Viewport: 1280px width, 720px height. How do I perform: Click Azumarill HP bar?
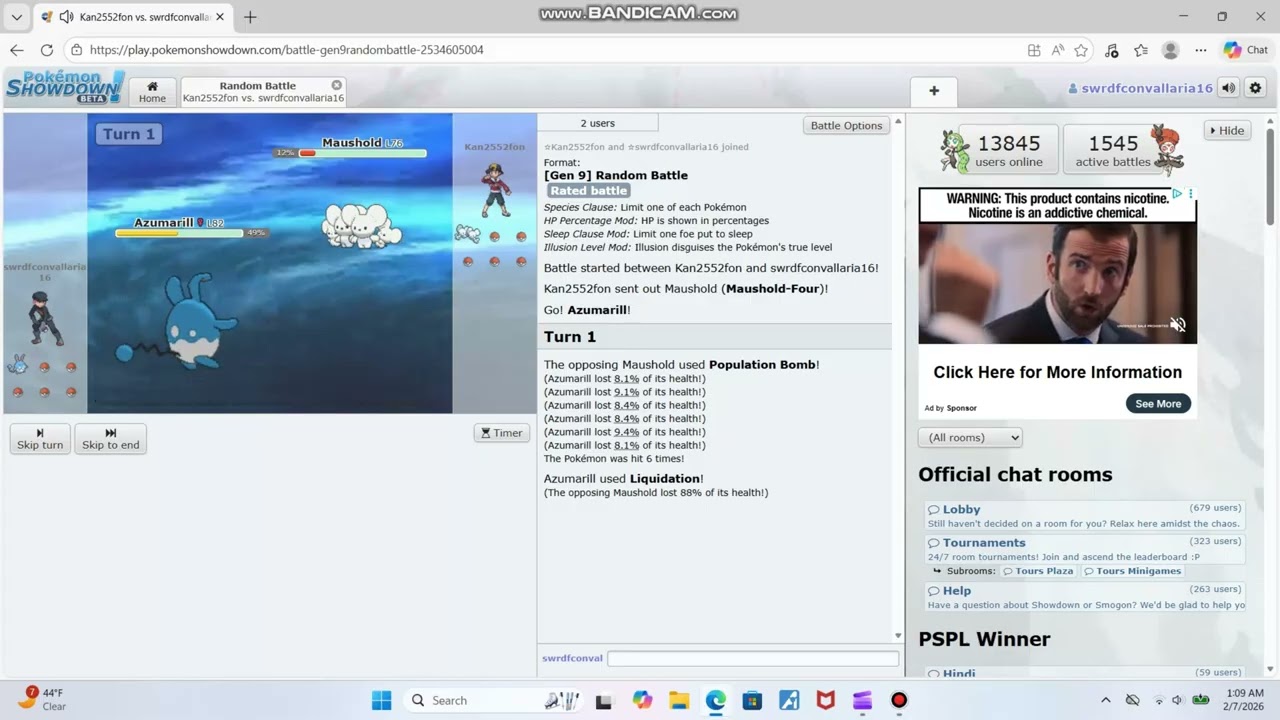coord(180,233)
